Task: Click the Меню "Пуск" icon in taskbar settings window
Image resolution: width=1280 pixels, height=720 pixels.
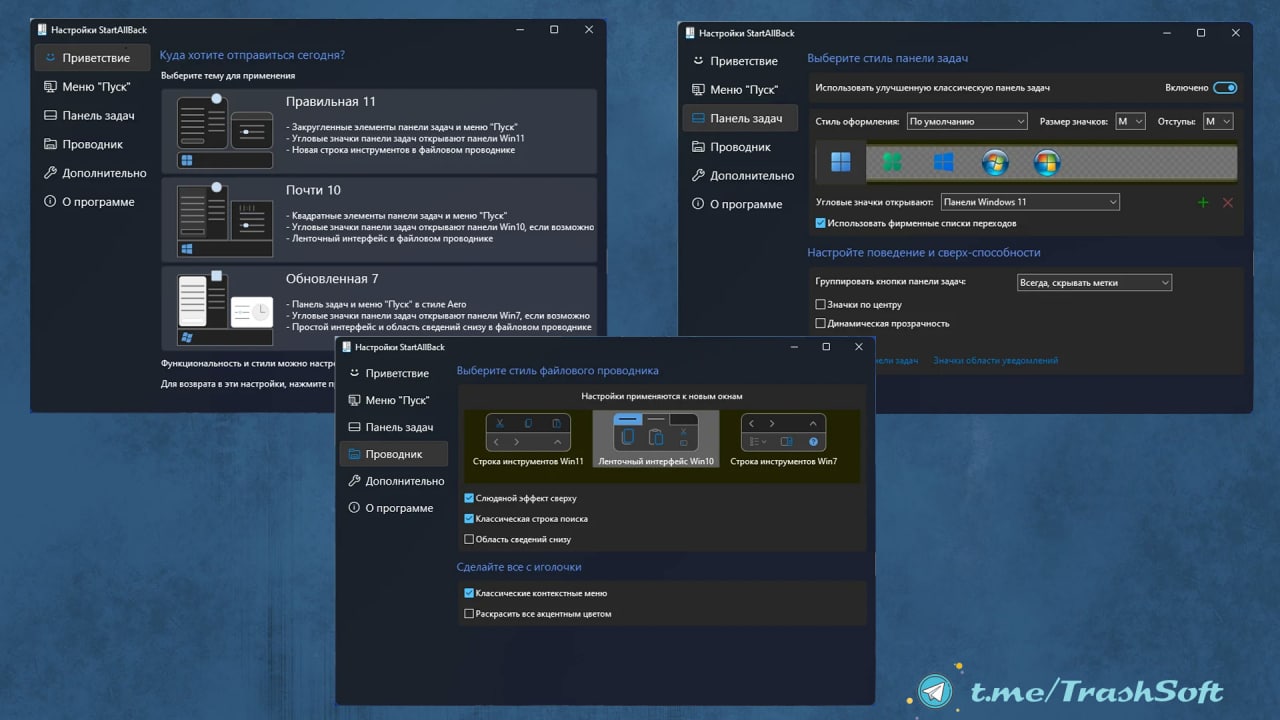Action: point(698,89)
